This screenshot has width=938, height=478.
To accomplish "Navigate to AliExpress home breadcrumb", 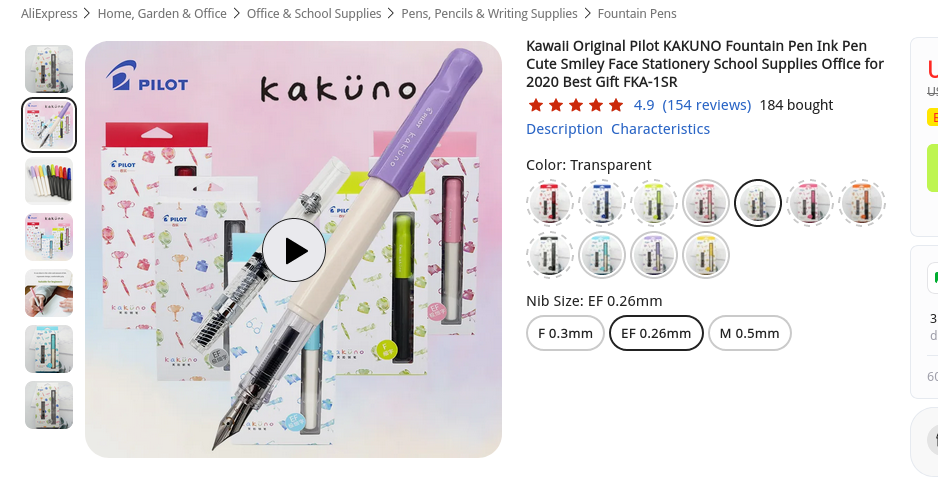I will 49,13.
